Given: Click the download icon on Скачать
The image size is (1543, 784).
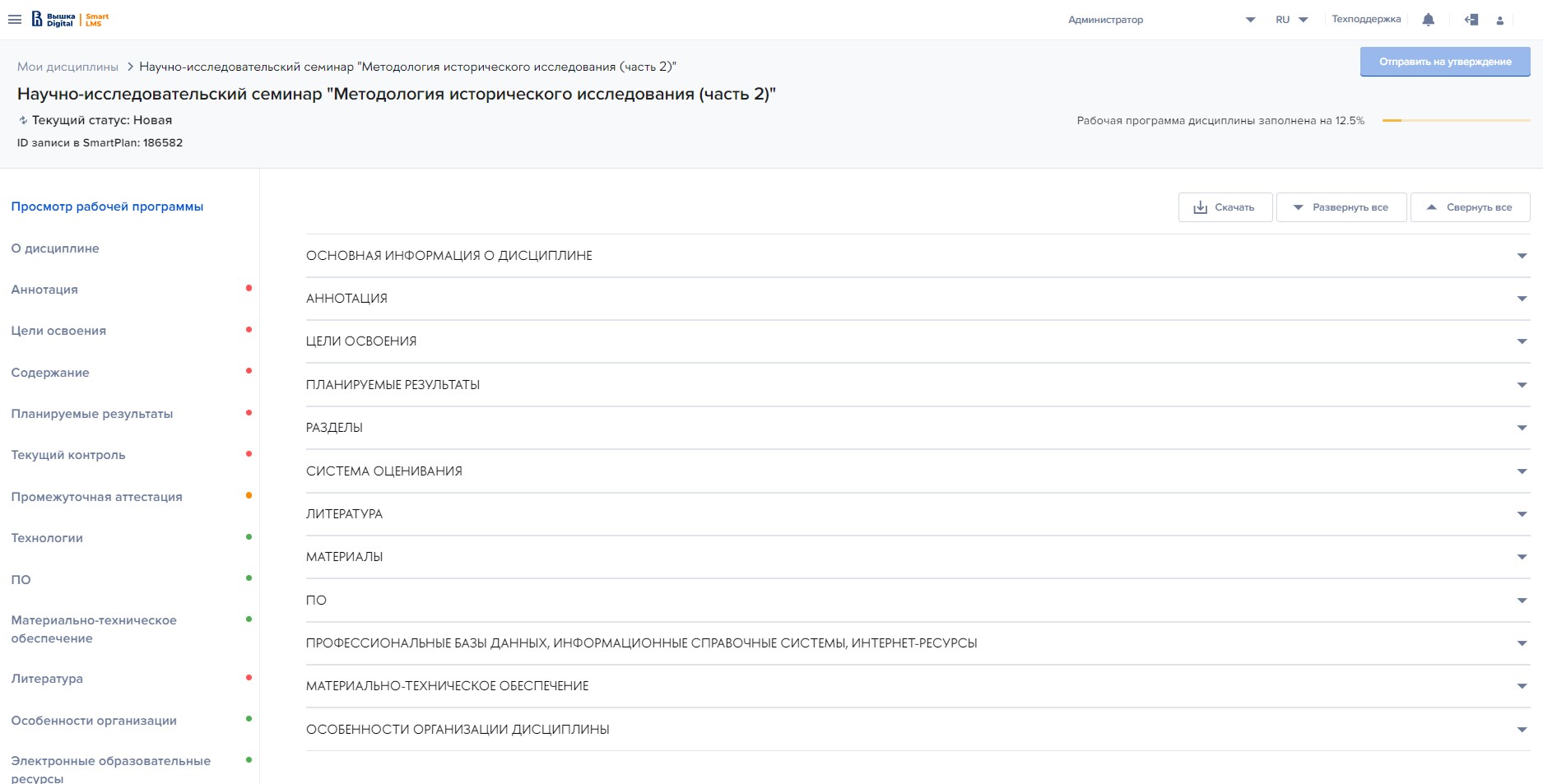Looking at the screenshot, I should 1200,207.
